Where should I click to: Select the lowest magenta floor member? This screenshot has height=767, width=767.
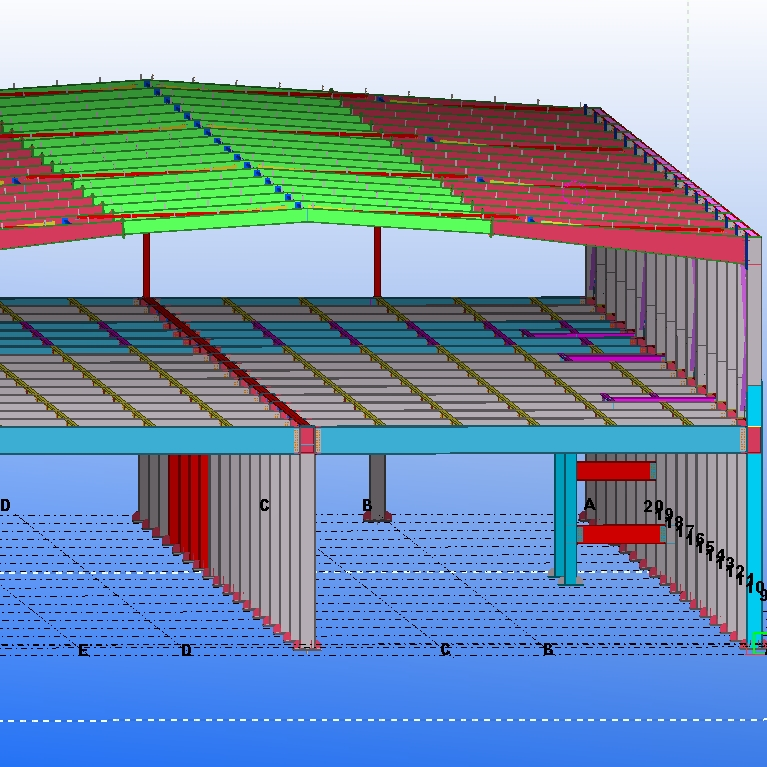coord(660,398)
